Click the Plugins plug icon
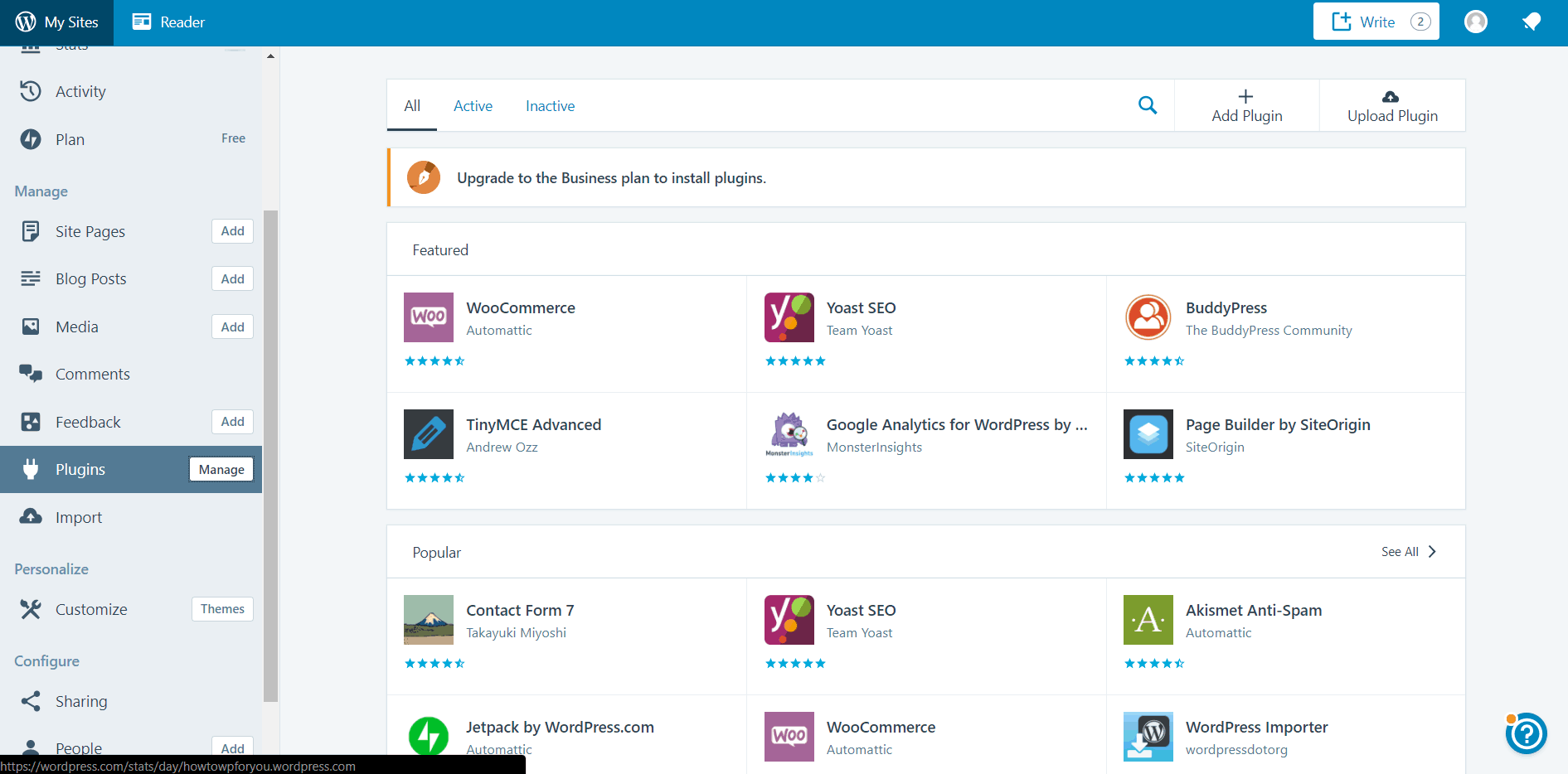1568x774 pixels. (x=31, y=469)
